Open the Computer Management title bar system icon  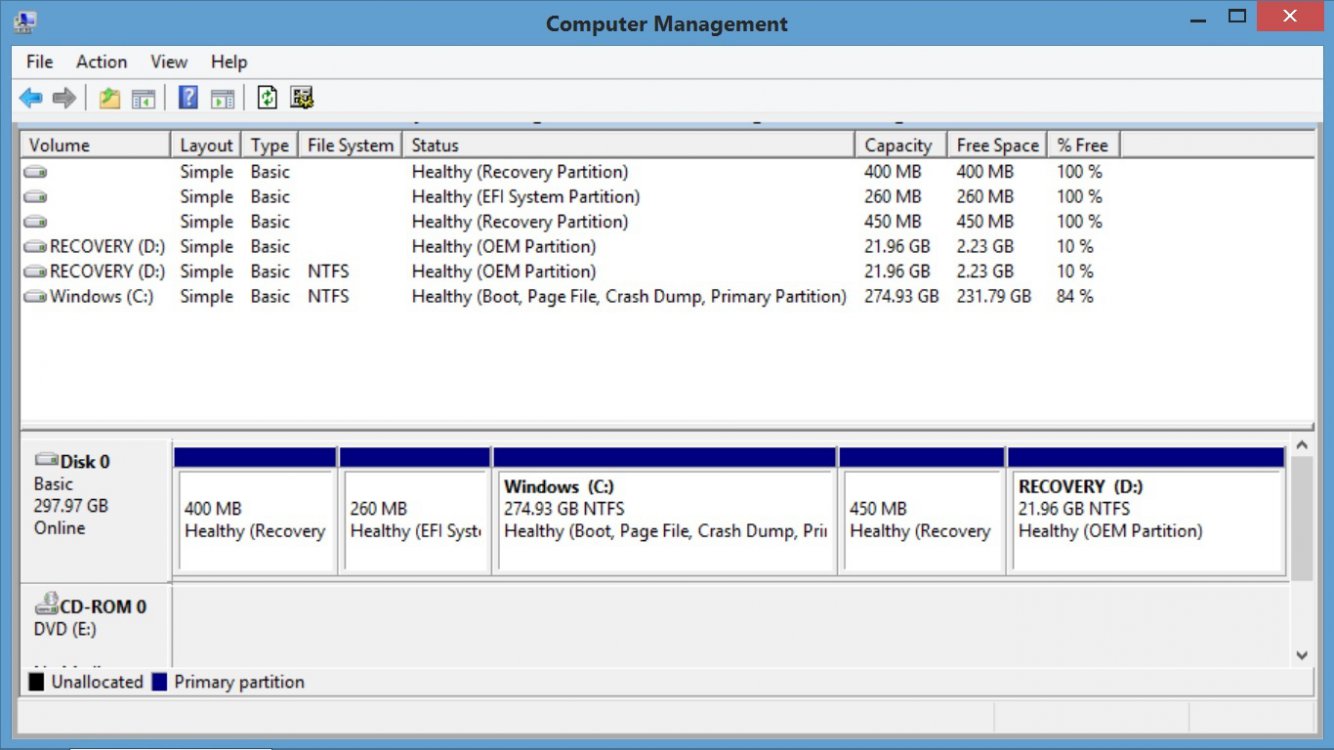25,20
